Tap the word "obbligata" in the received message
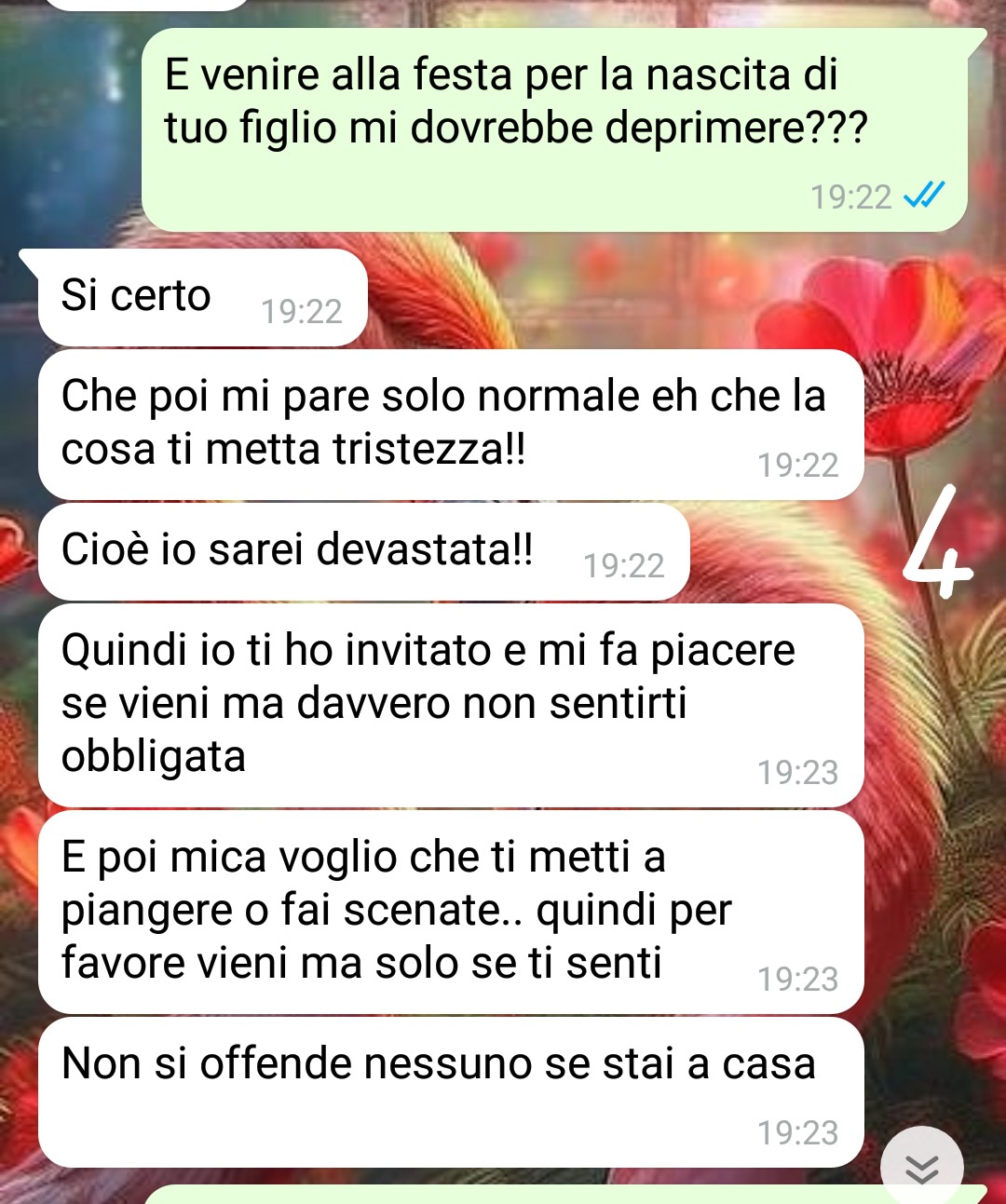 click(x=154, y=757)
